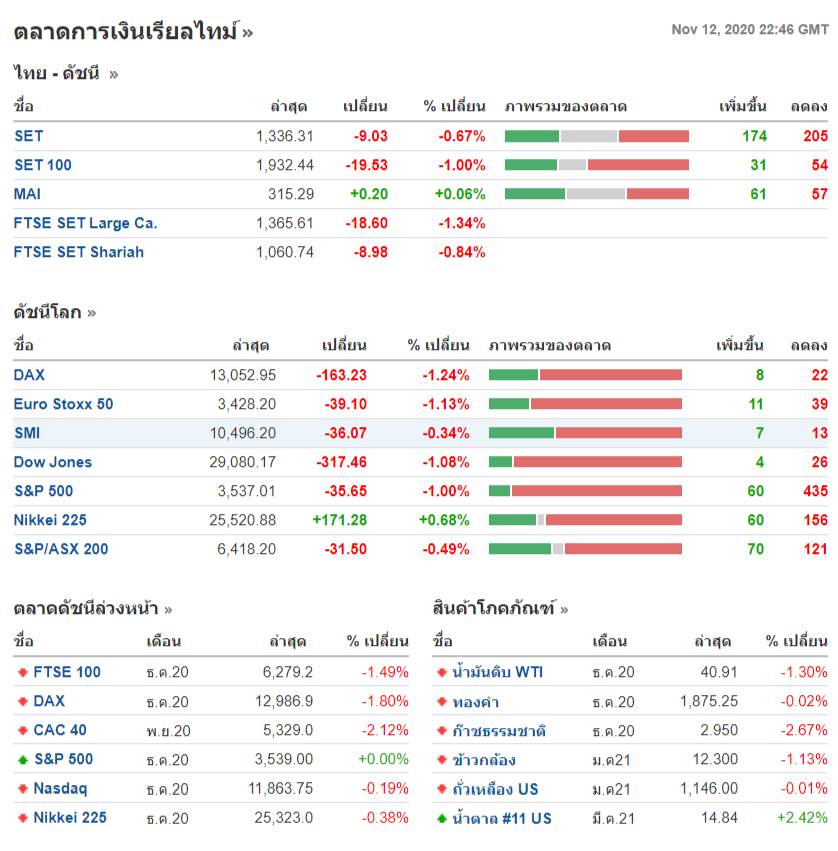Click the SET market overview bar

click(597, 136)
